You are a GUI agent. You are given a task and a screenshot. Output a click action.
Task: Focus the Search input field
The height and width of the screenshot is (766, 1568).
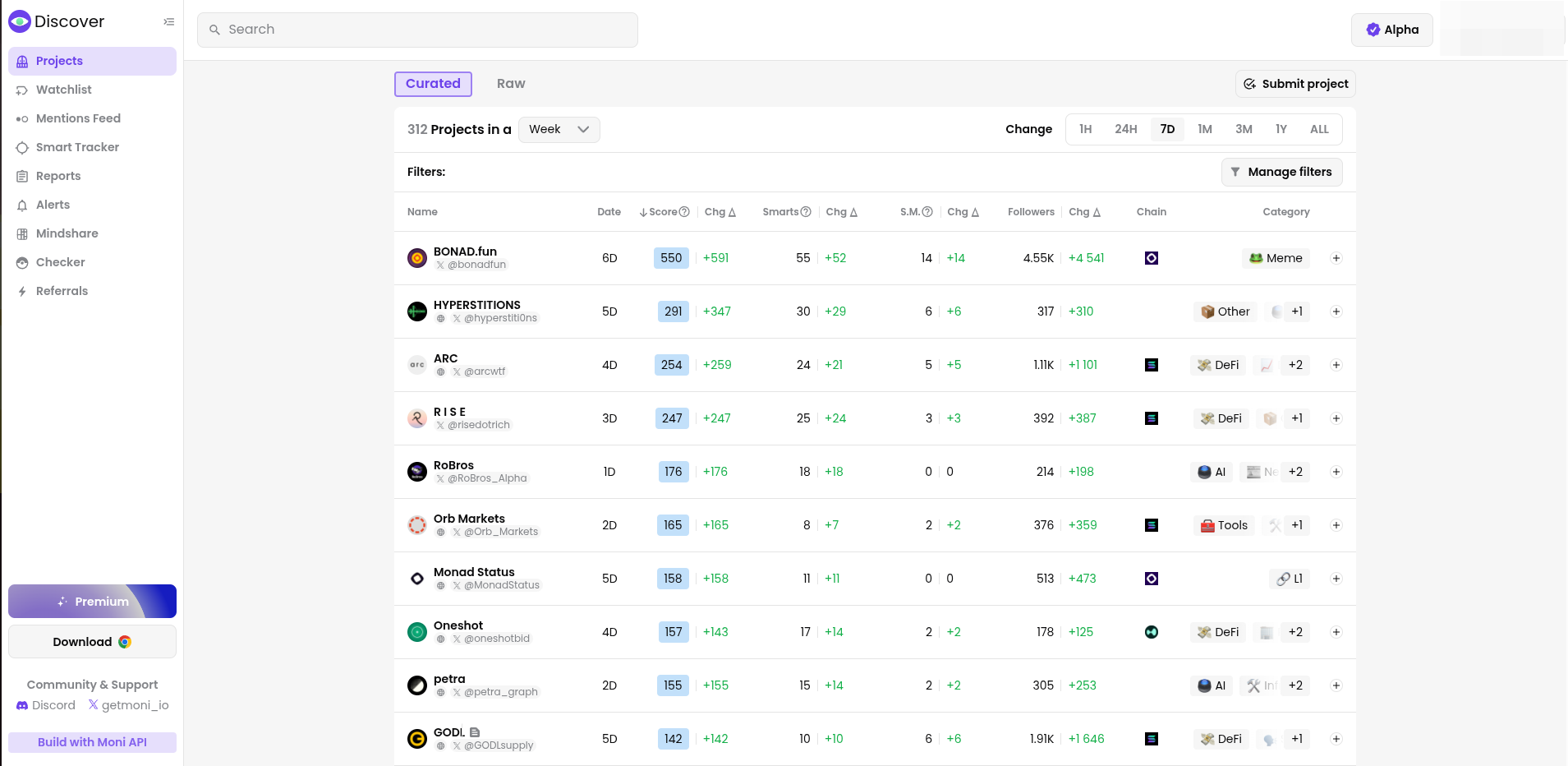pos(417,30)
